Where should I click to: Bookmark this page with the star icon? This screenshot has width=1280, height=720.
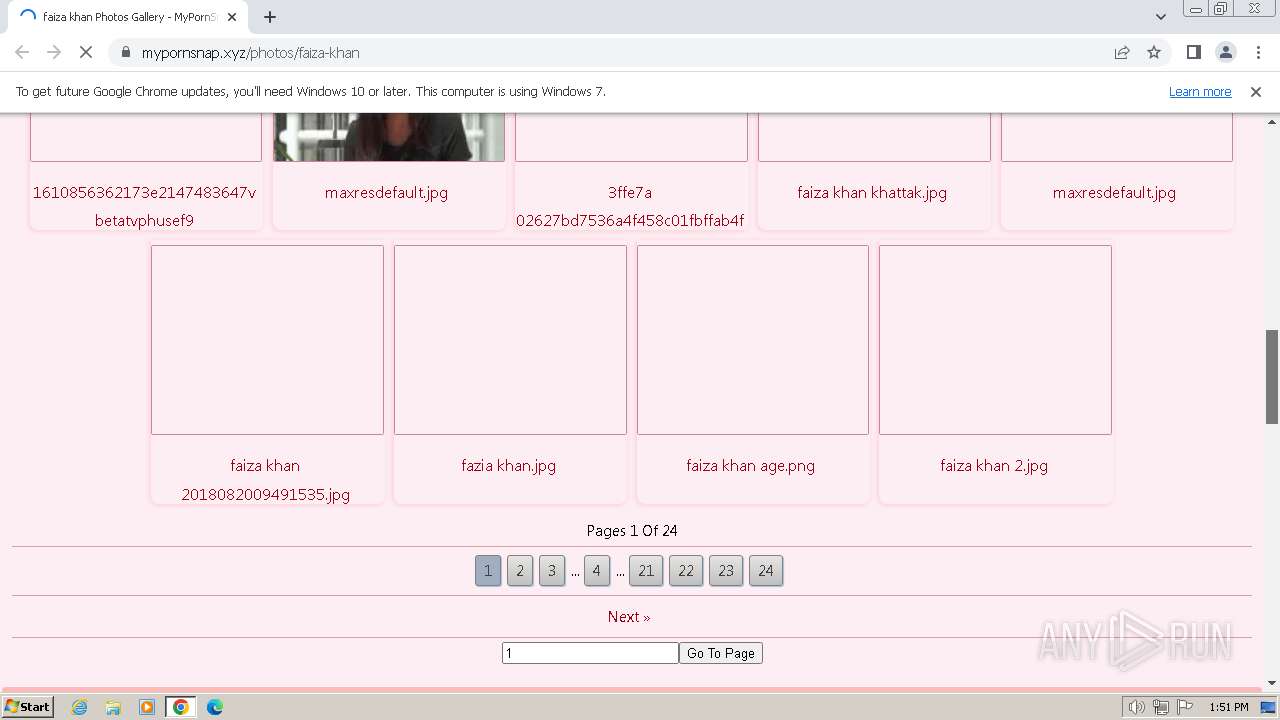1154,52
